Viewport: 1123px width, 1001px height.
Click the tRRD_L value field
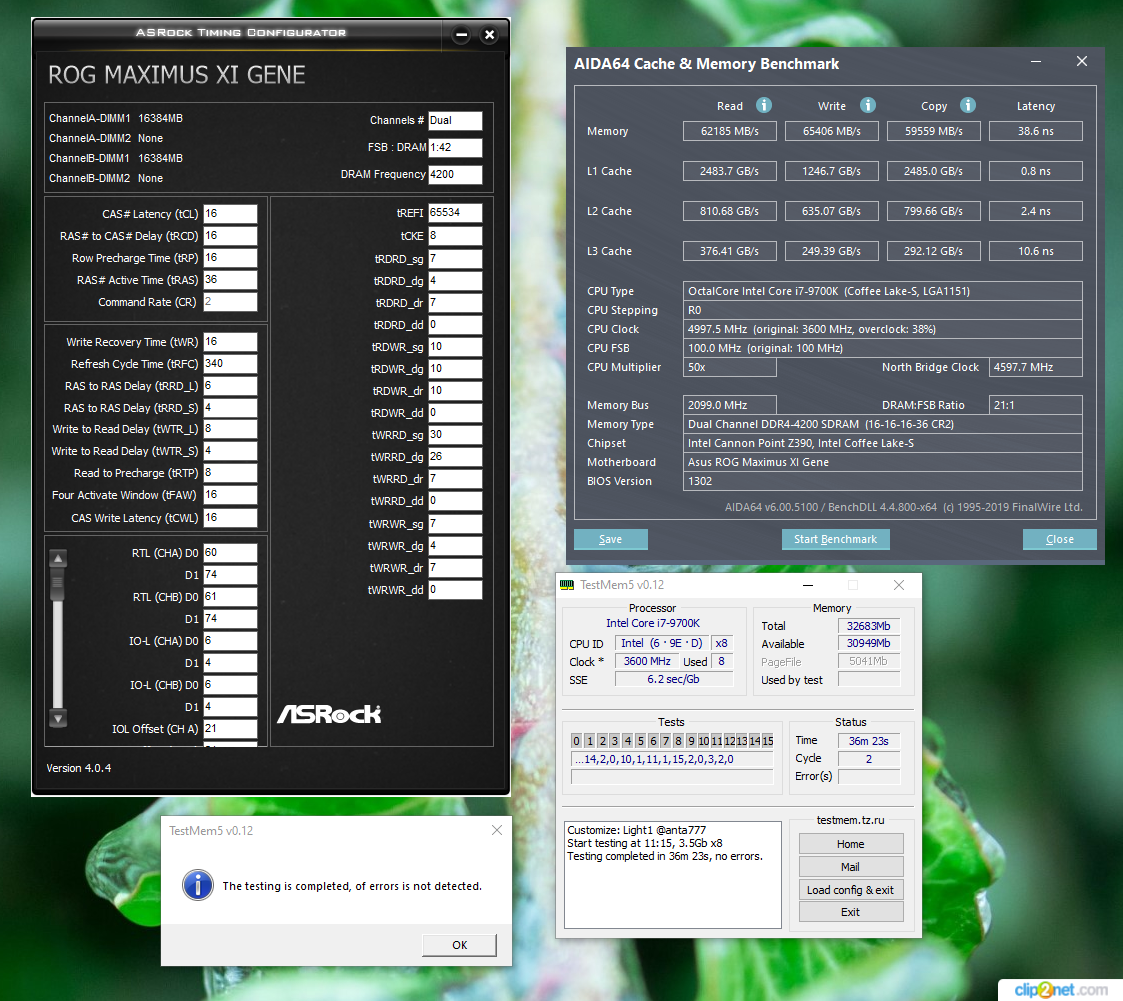[x=230, y=386]
